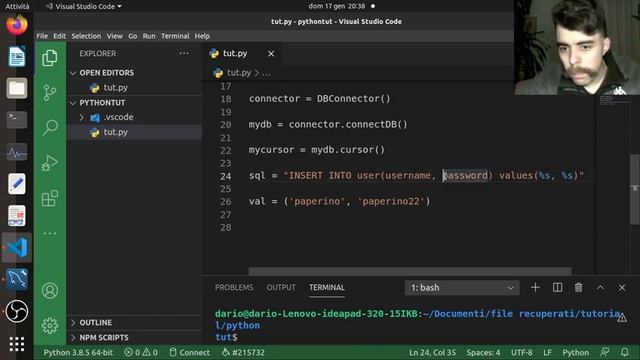Open Explorer views and more actions
640x360 pixels.
point(184,53)
